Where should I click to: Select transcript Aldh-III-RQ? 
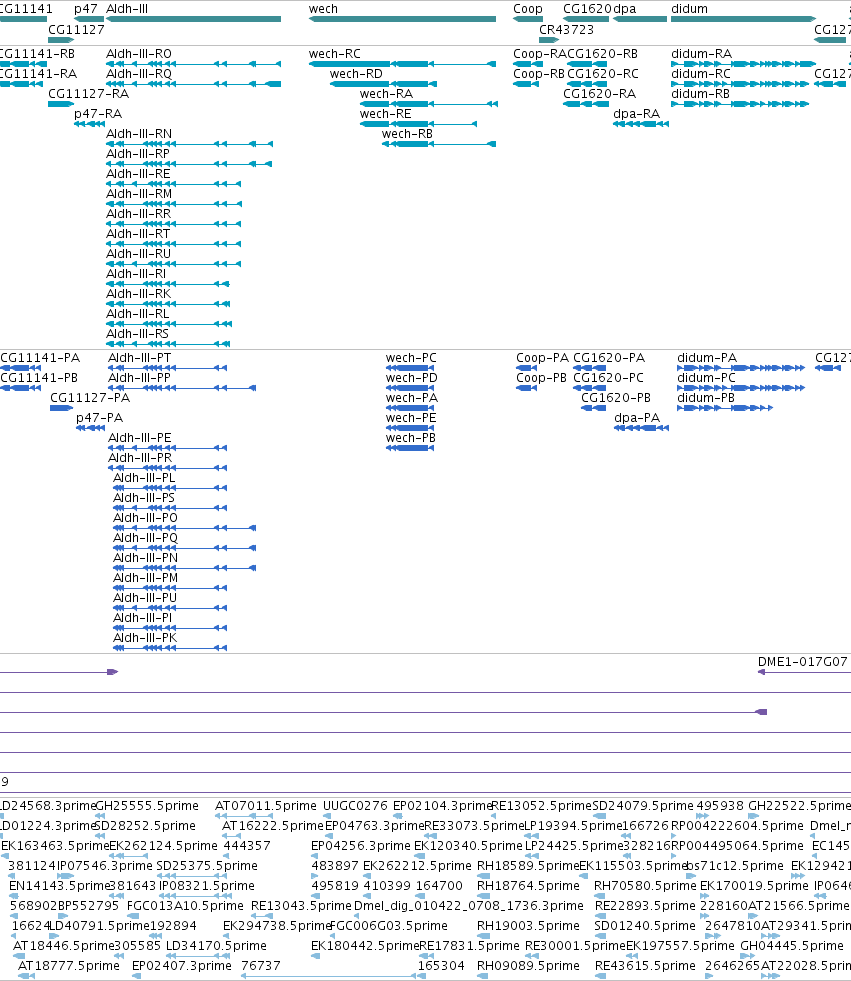click(139, 74)
